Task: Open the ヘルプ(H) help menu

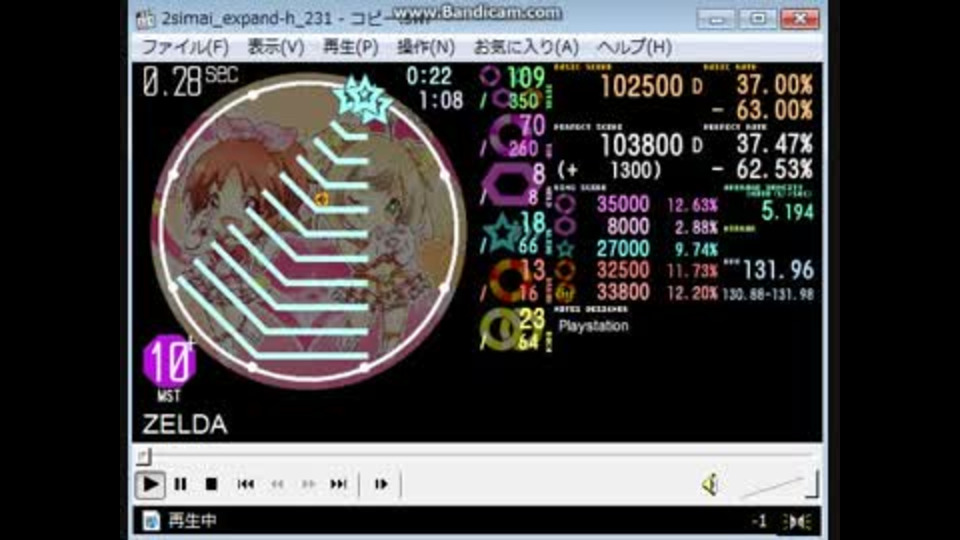Action: tap(634, 47)
